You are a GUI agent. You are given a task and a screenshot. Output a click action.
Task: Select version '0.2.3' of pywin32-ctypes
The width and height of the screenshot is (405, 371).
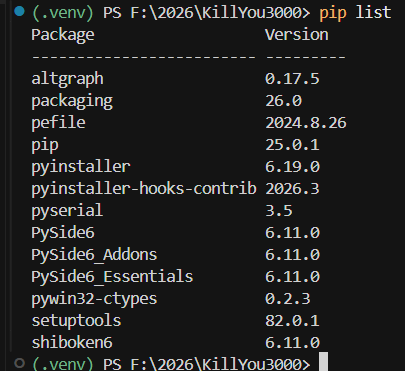tap(288, 299)
